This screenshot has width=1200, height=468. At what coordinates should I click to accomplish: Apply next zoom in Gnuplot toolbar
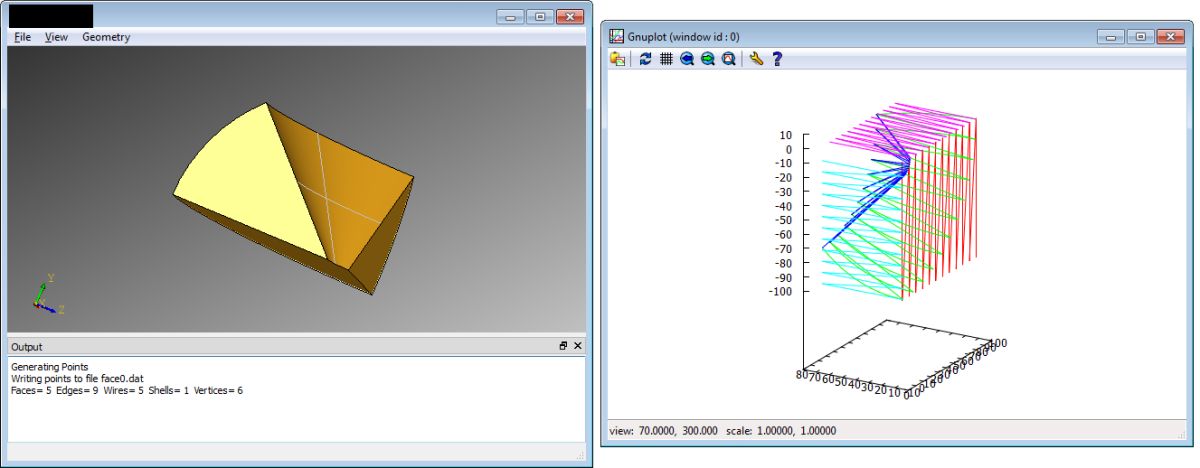coord(708,59)
